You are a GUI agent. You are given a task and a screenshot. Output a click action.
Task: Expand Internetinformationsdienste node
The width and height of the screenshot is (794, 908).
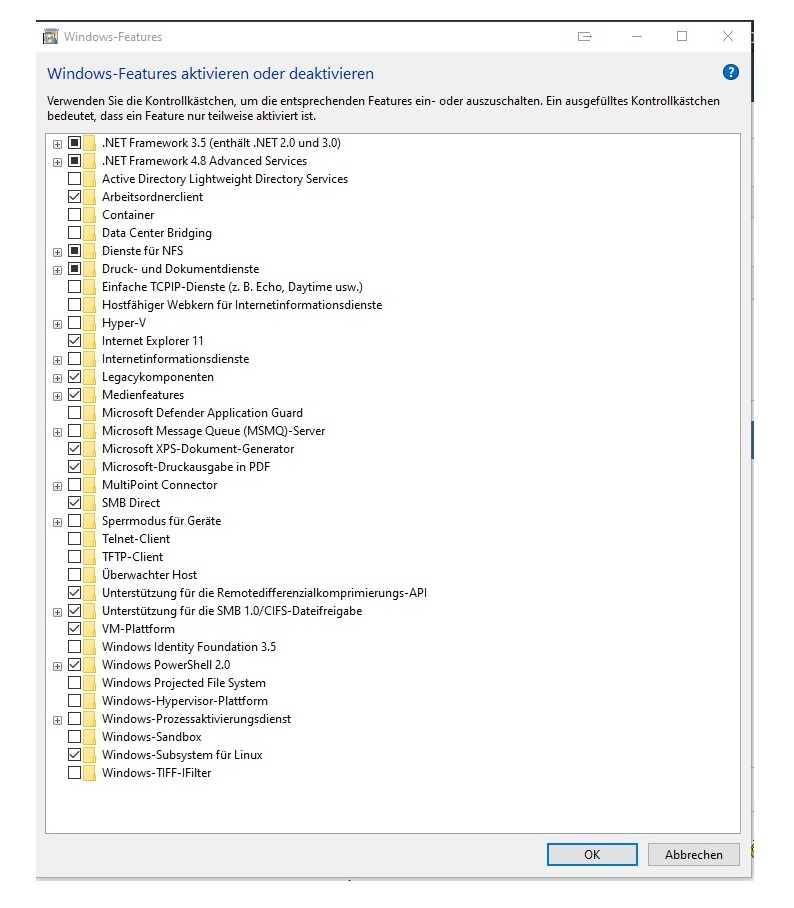coord(57,360)
